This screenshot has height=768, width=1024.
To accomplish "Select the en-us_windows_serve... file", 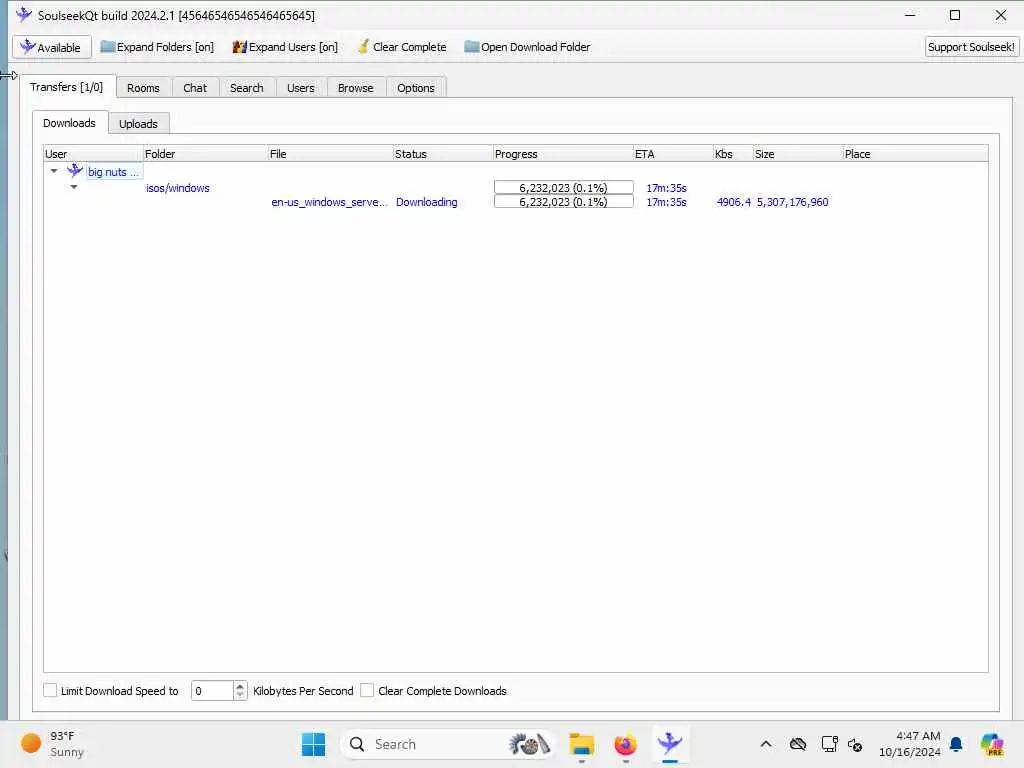I will tap(329, 202).
